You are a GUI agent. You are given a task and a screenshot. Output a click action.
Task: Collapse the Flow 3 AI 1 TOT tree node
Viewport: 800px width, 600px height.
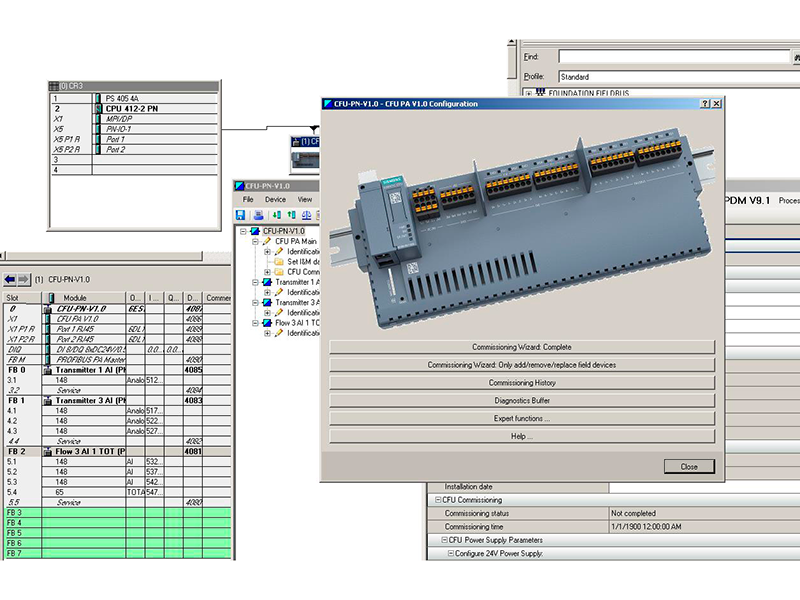255,323
